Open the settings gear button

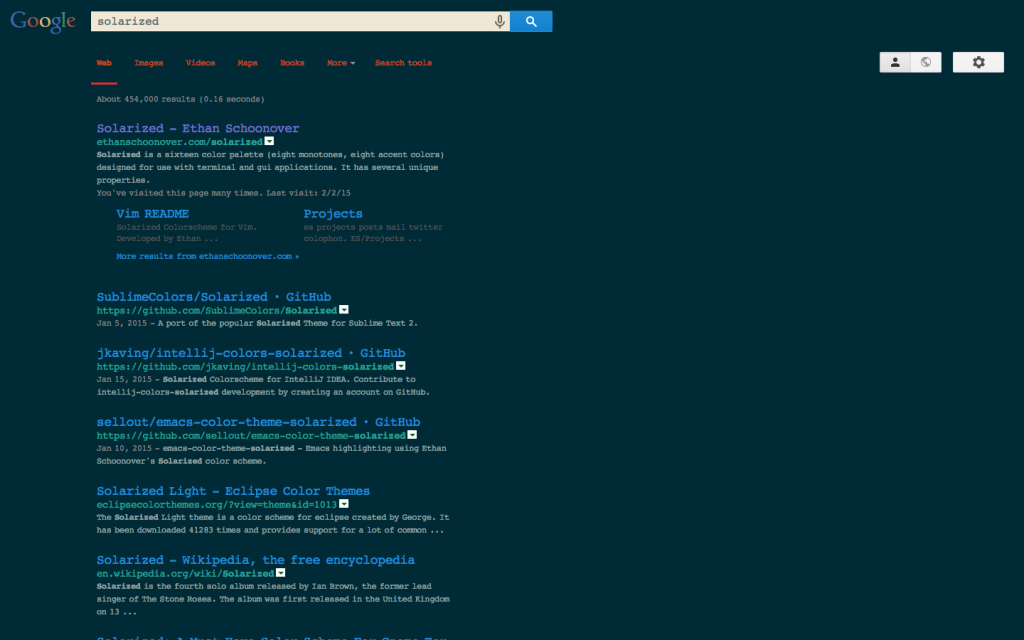978,62
